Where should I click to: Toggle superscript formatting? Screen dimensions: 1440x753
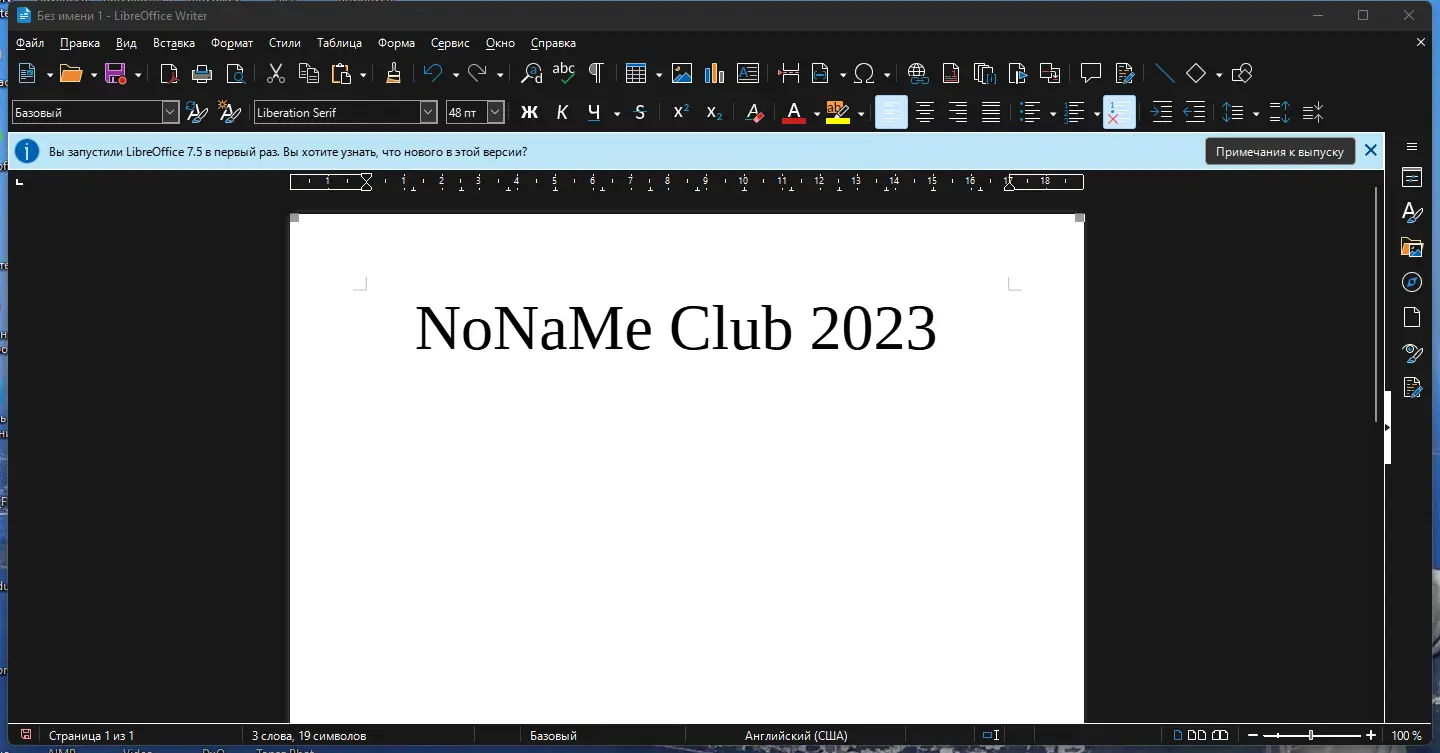[x=681, y=112]
